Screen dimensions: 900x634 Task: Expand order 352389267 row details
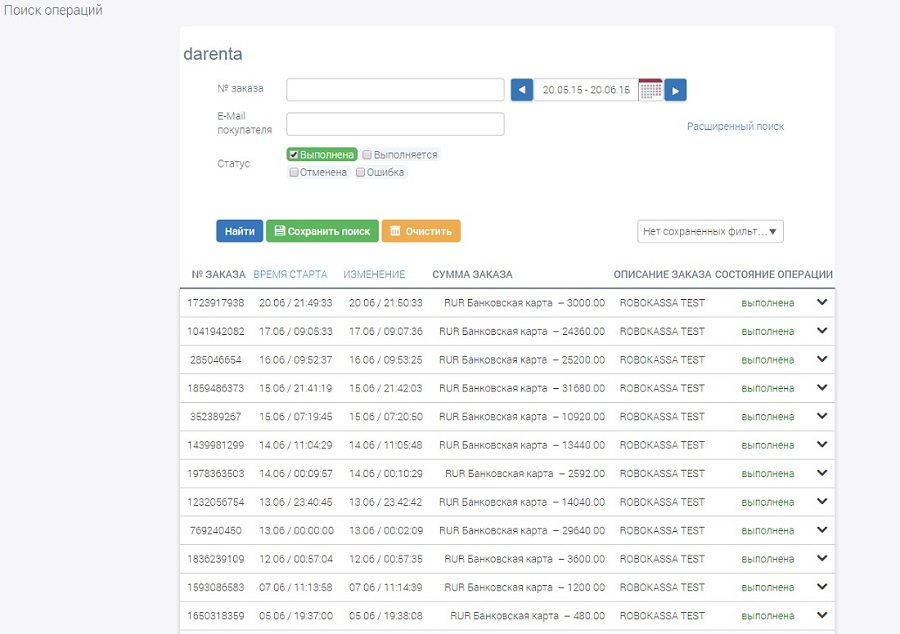pos(822,416)
